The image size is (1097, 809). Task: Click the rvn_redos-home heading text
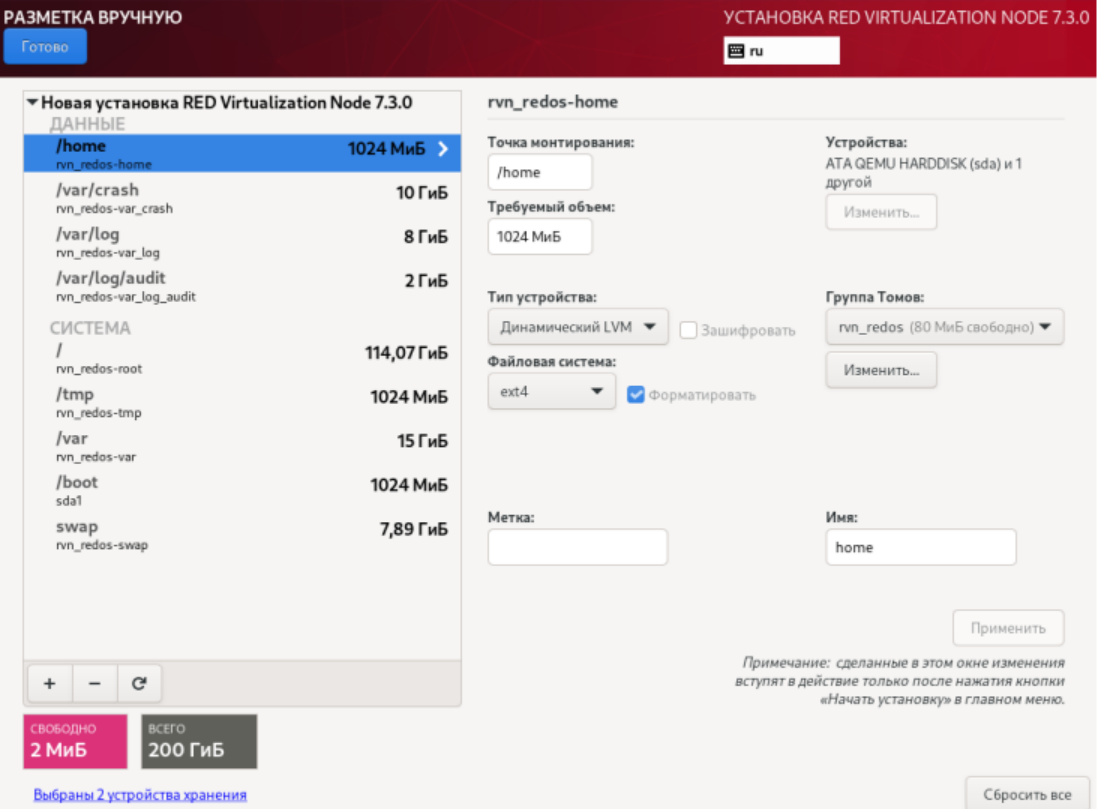point(553,101)
